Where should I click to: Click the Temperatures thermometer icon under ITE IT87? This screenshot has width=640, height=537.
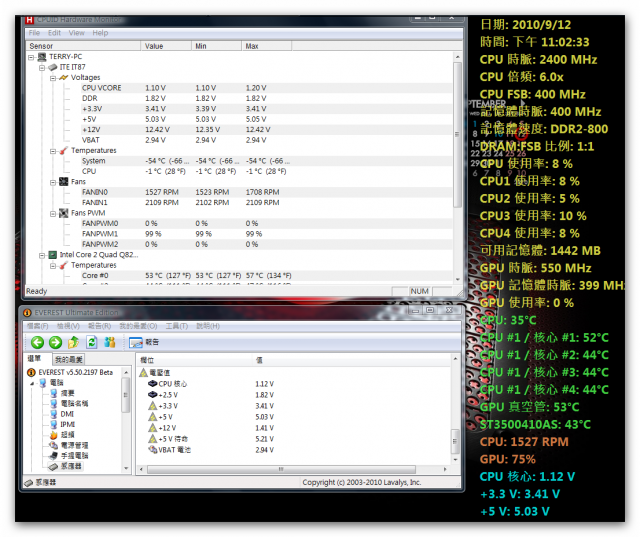point(64,150)
